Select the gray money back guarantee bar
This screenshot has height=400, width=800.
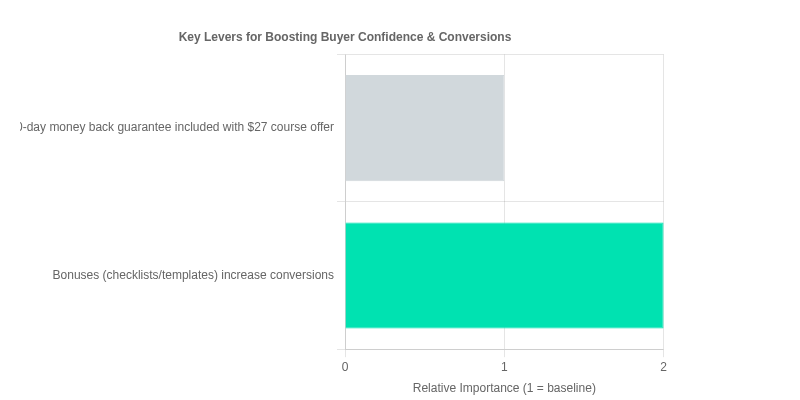click(x=424, y=128)
